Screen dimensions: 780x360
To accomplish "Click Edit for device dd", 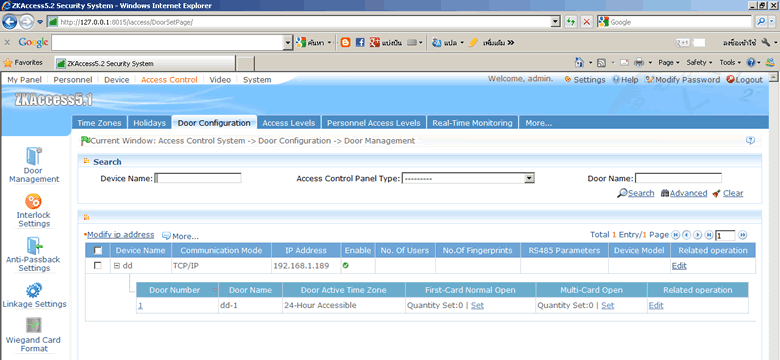I will tap(679, 266).
